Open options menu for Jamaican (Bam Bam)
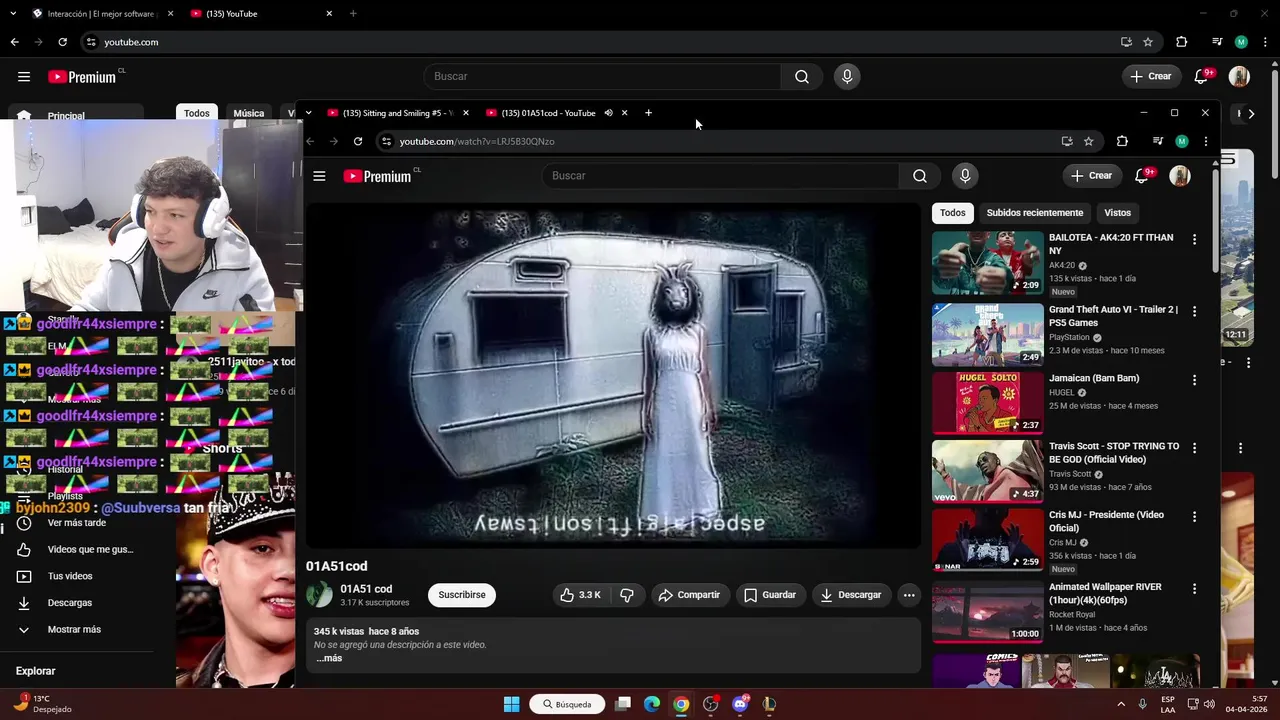1280x720 pixels. pos(1193,380)
